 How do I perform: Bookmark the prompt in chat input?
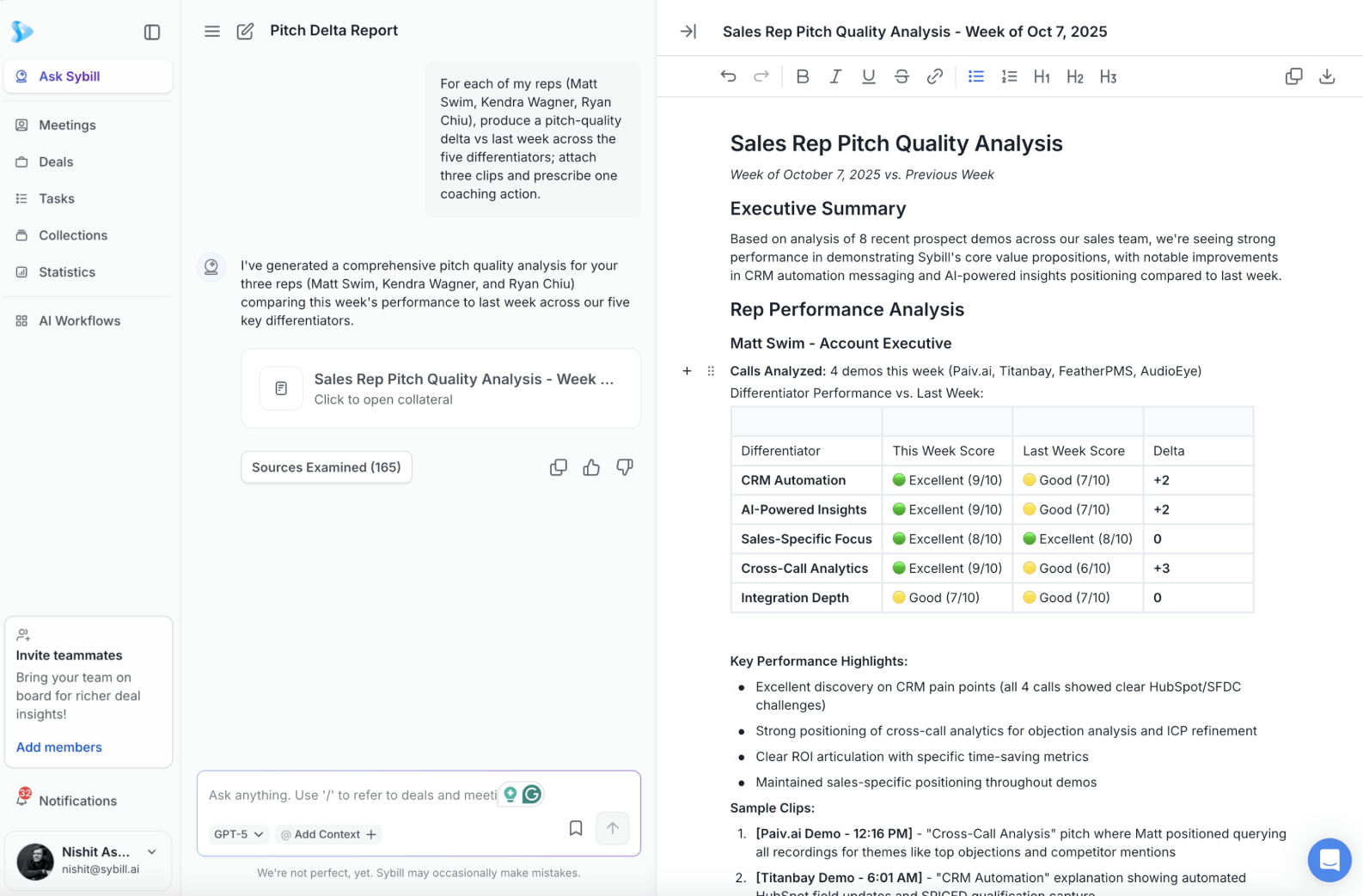[x=576, y=828]
